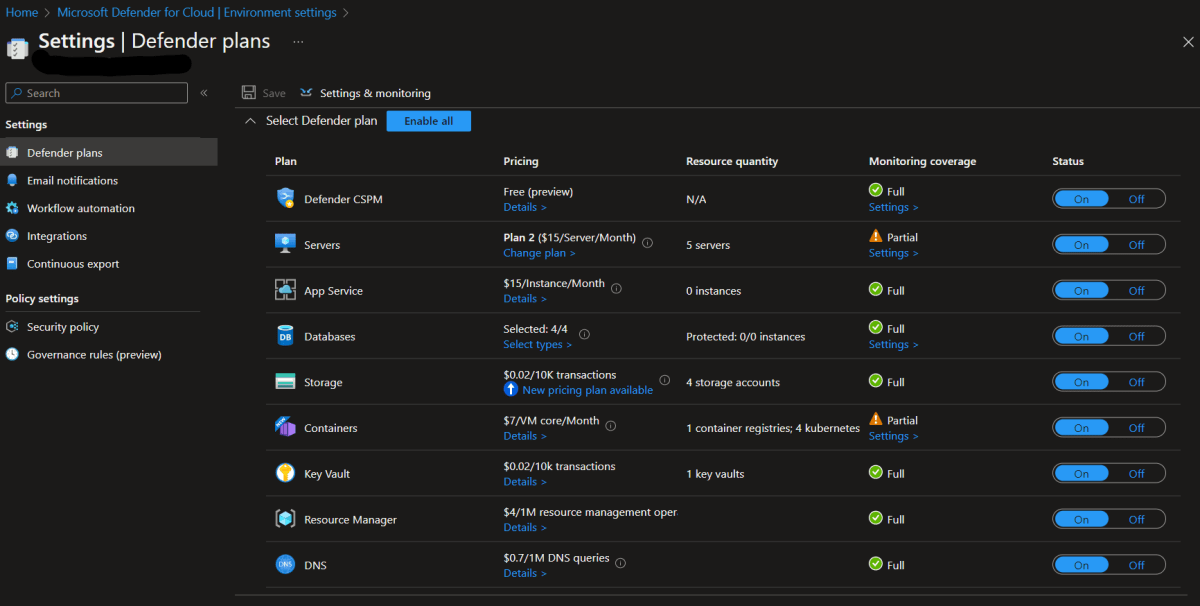Click New pricing plan available link

(587, 390)
